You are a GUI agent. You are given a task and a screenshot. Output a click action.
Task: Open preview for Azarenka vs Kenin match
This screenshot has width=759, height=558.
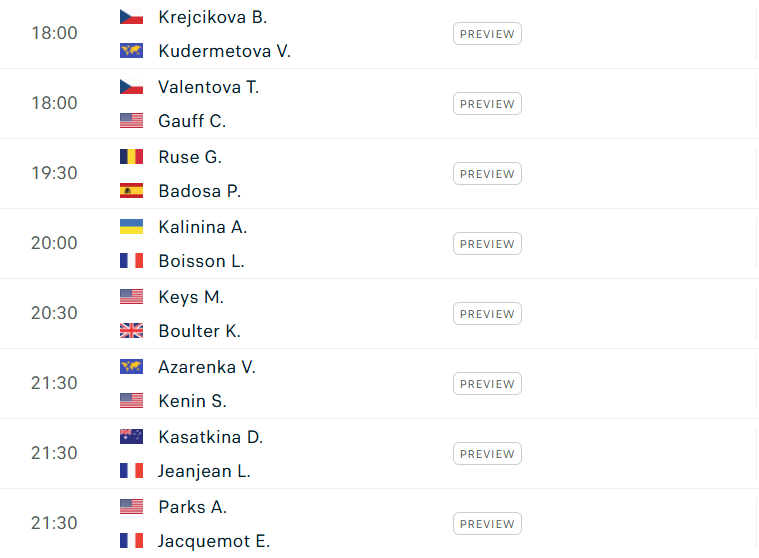click(487, 384)
